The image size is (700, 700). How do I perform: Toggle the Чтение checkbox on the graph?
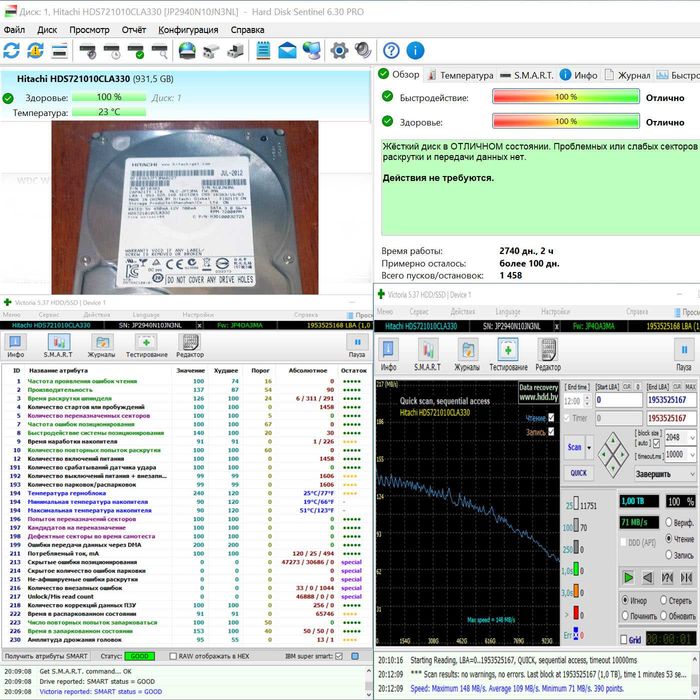(551, 417)
